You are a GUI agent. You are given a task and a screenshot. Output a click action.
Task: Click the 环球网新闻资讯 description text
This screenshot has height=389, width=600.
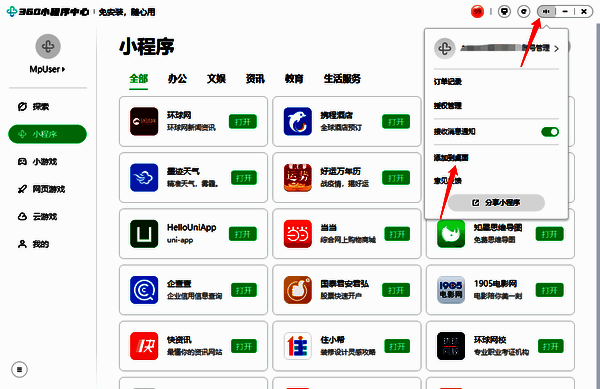(191, 128)
